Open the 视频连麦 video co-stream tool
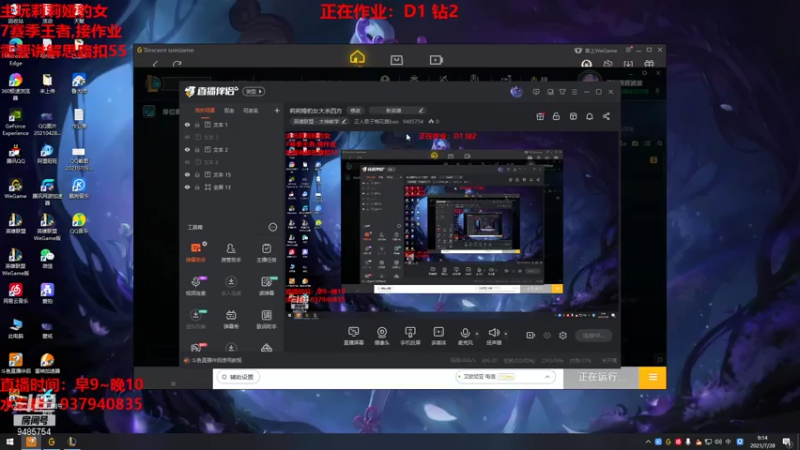 tap(196, 286)
